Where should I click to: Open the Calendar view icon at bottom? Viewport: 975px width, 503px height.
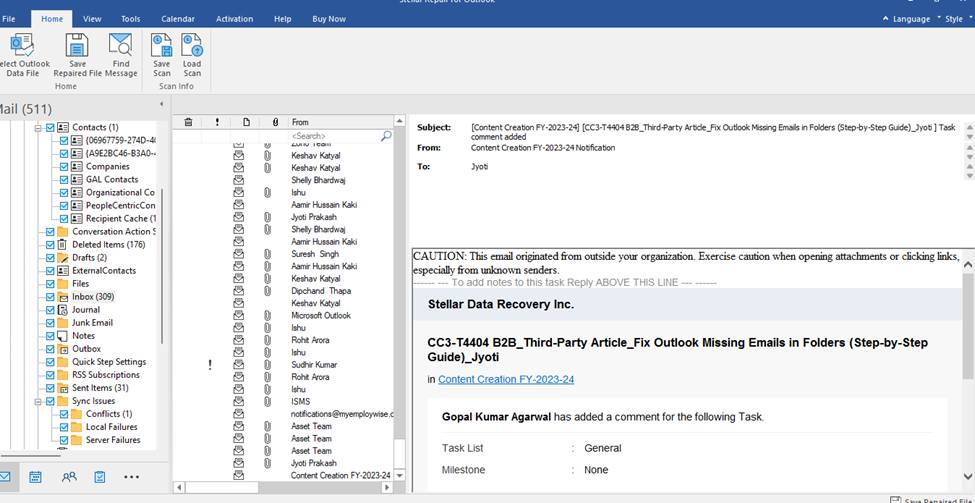(x=35, y=477)
